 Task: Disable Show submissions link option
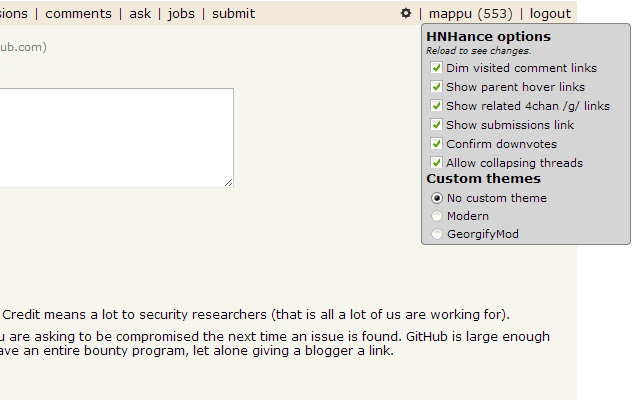click(x=436, y=125)
